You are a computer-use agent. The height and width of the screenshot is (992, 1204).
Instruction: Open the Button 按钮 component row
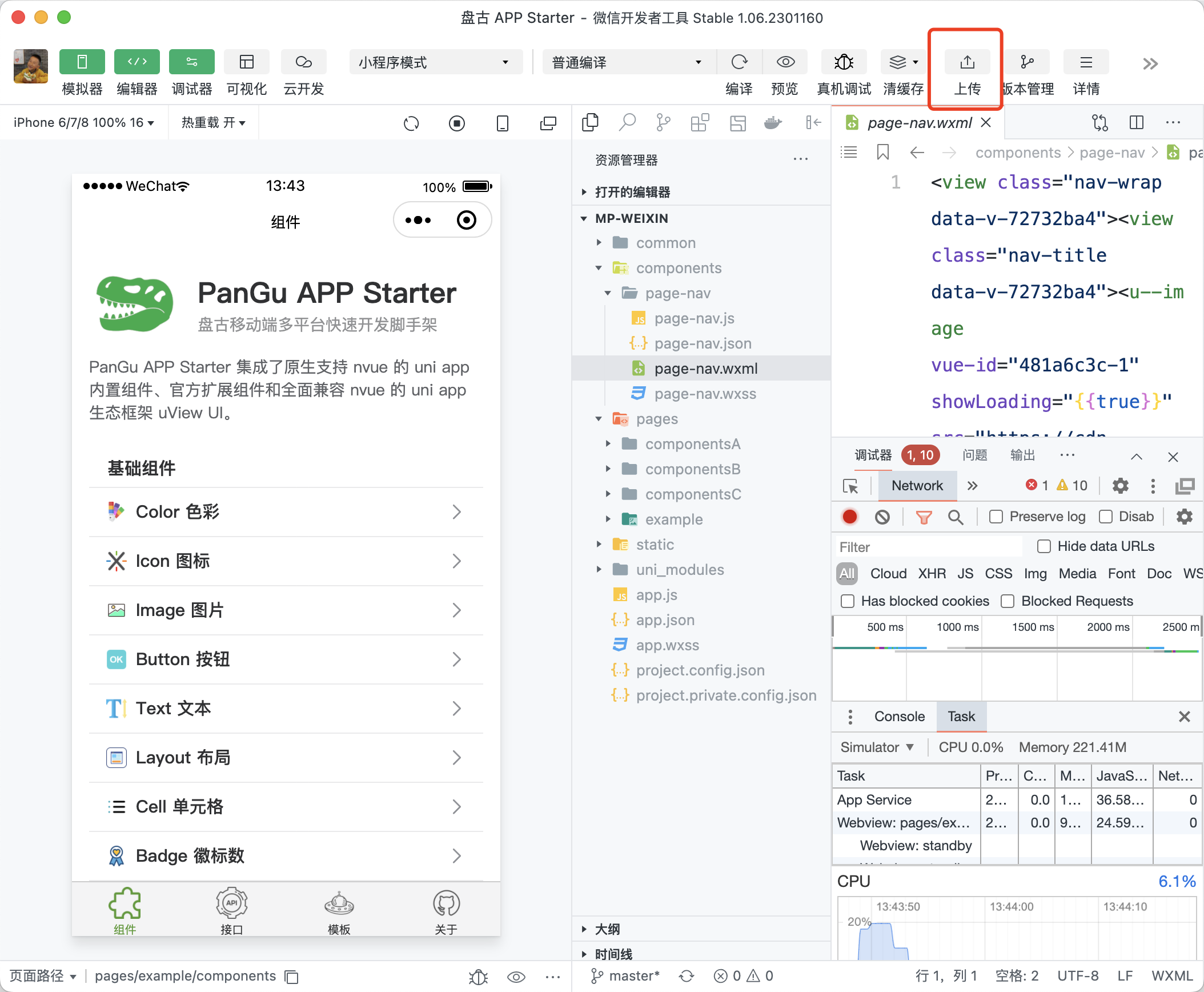coord(286,659)
